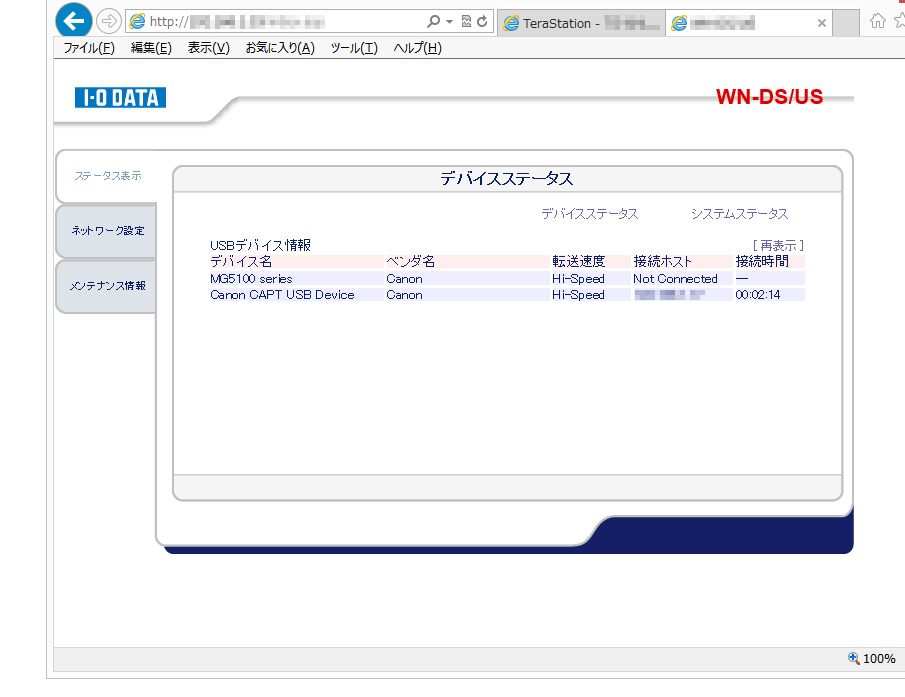Click the I-O DATA logo
The image size is (905, 697).
120,98
